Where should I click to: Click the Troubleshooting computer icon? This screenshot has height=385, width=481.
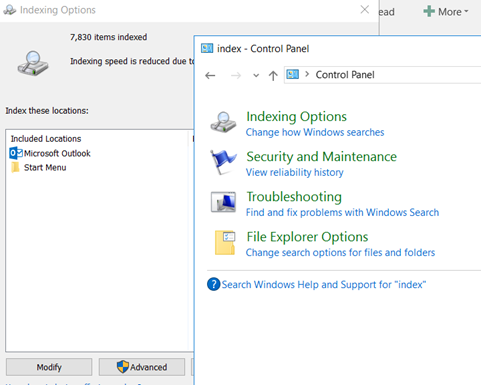[x=223, y=202]
